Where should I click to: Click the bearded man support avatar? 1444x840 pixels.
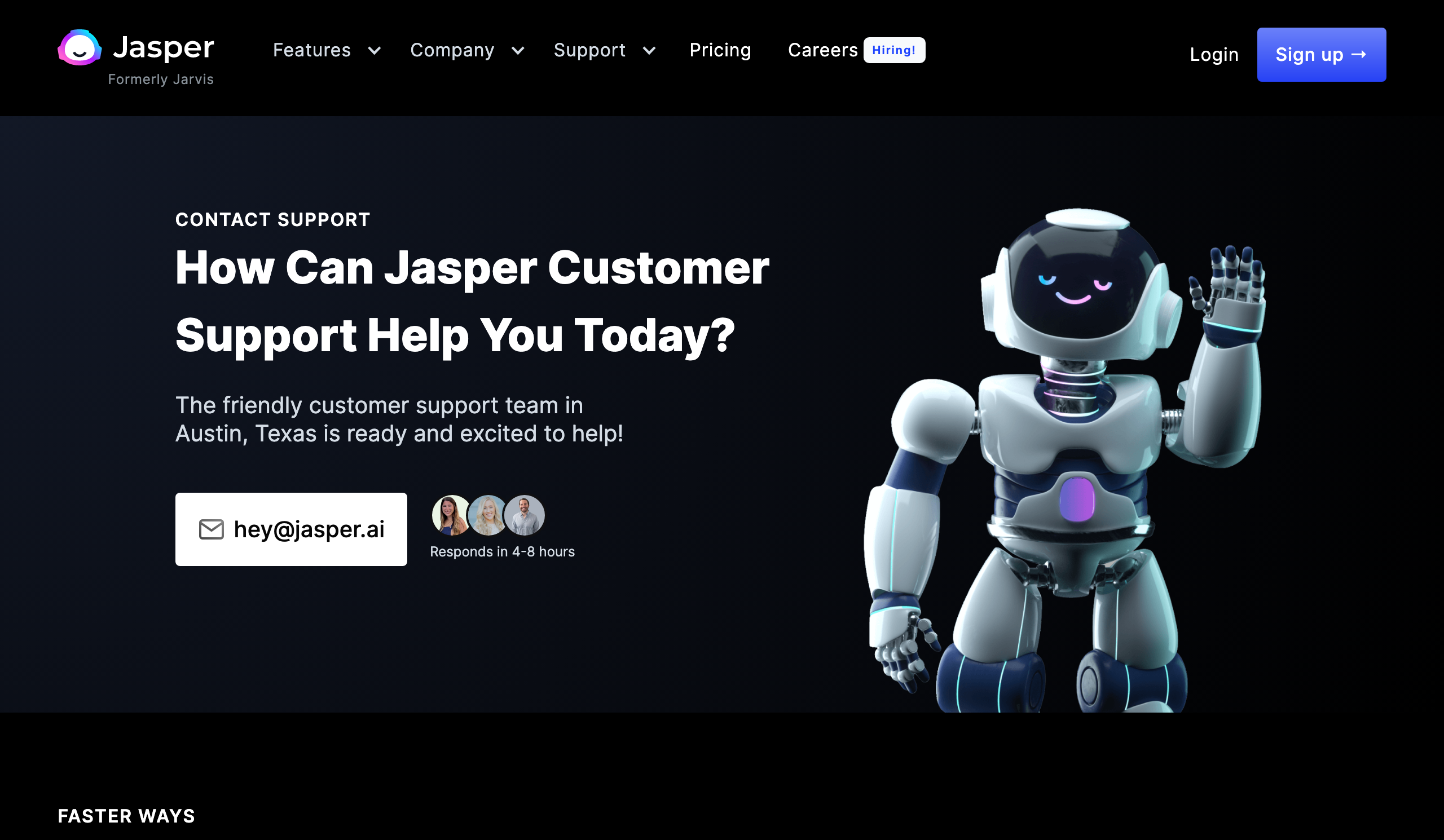tap(525, 515)
